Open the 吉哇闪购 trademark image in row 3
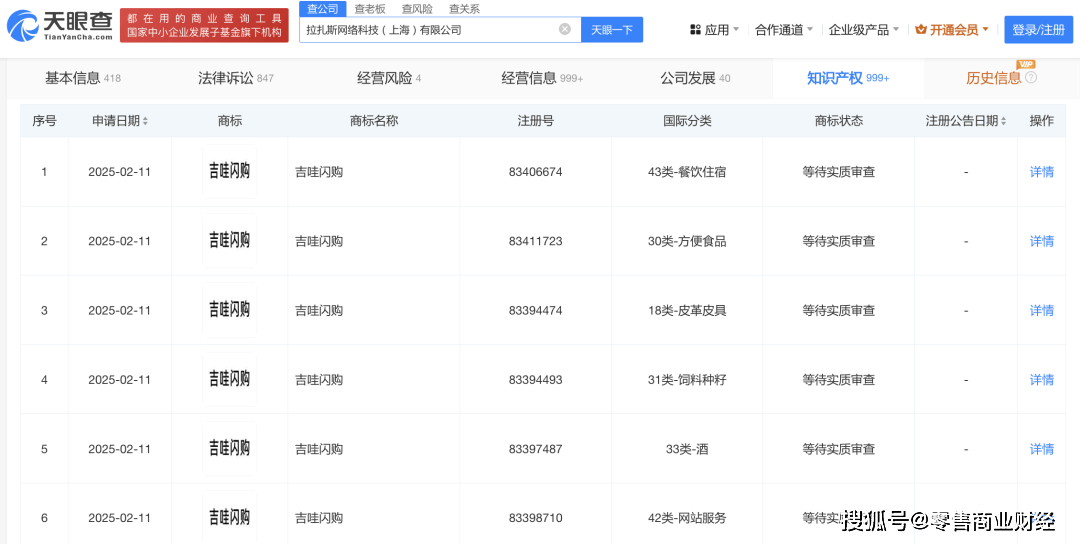The width and height of the screenshot is (1080, 544). (x=229, y=310)
